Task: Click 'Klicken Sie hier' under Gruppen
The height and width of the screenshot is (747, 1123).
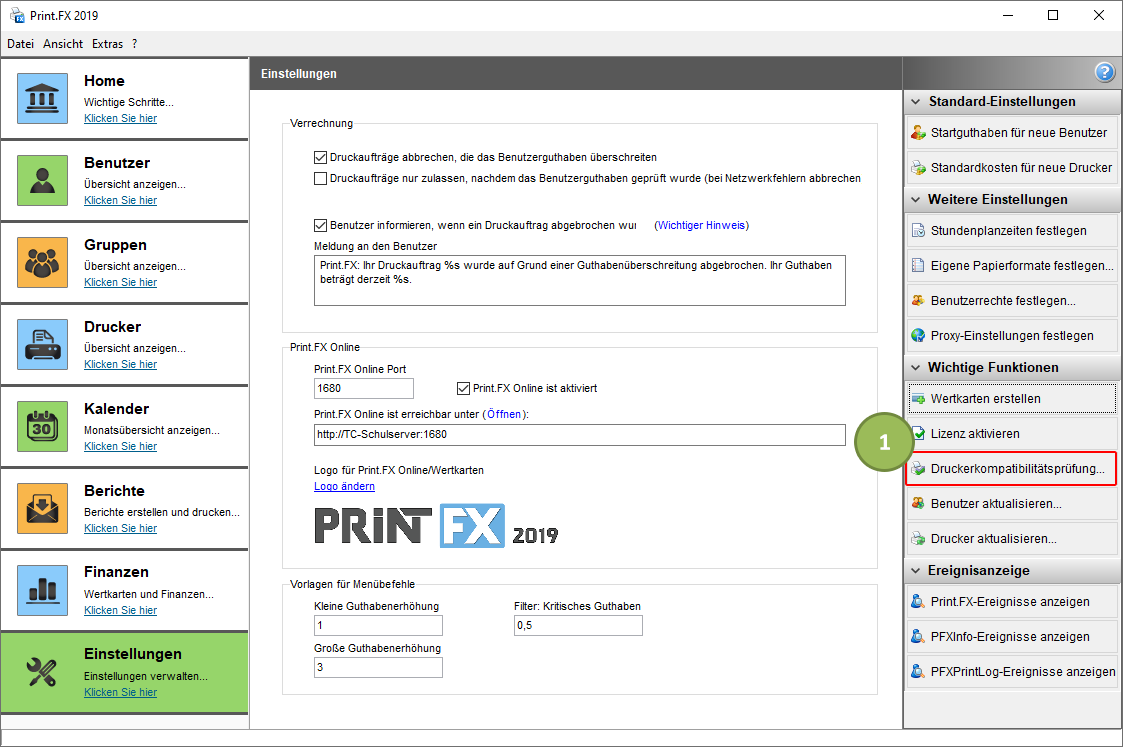Action: tap(120, 282)
